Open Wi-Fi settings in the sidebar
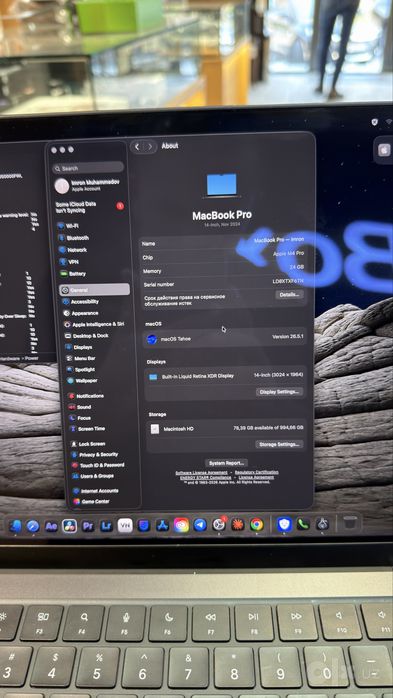Image resolution: width=393 pixels, height=698 pixels. [69, 226]
